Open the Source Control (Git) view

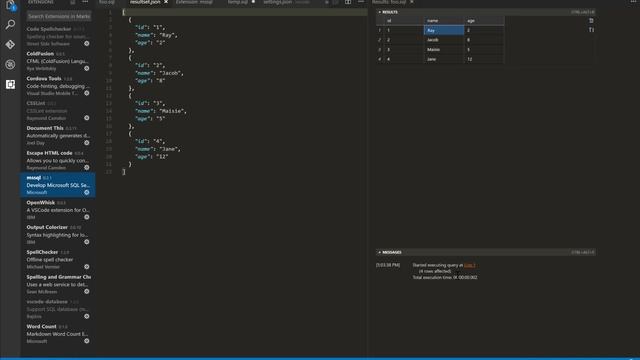tap(10, 44)
